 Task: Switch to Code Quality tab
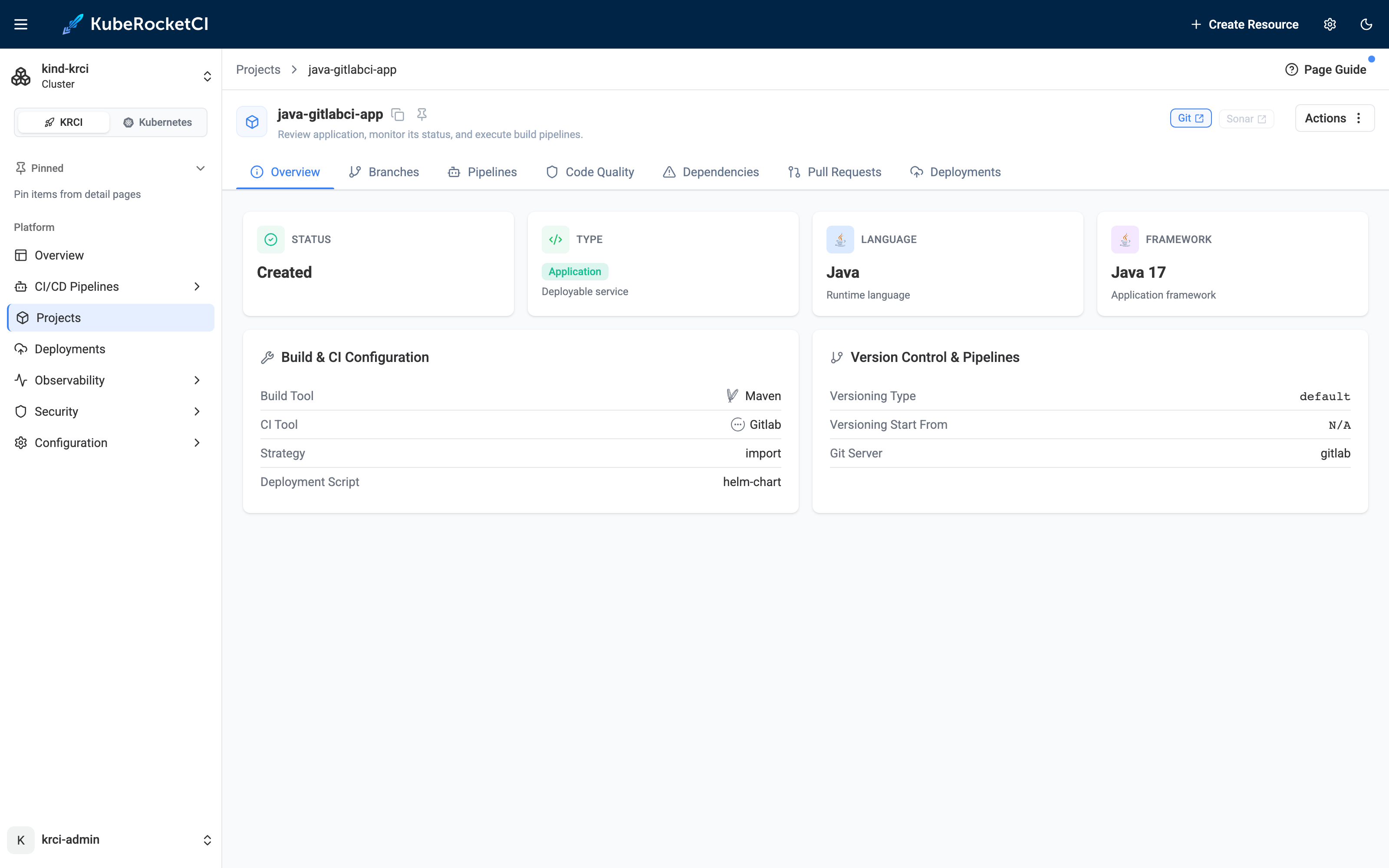[x=590, y=172]
